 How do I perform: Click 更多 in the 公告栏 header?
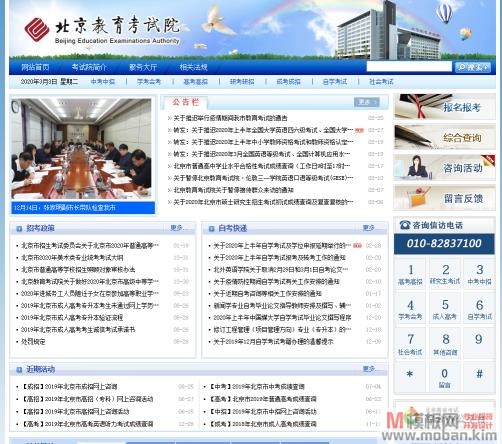point(367,102)
